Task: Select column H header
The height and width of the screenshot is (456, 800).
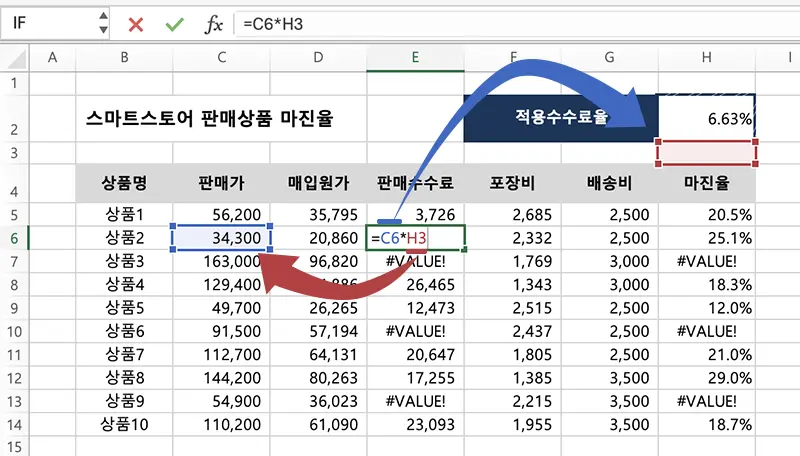Action: [x=707, y=58]
